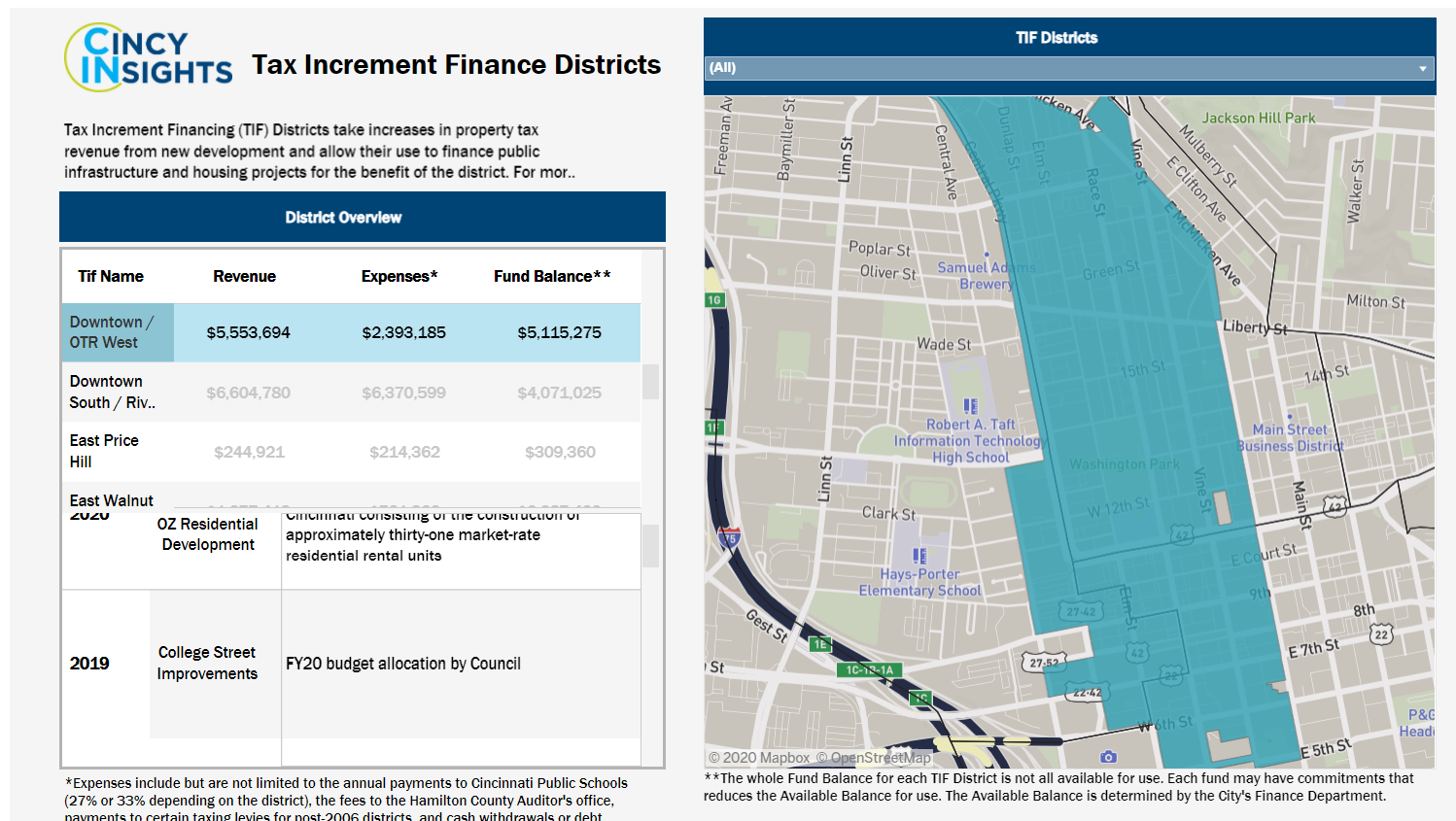Select the Downtown / OTR West row header
The height and width of the screenshot is (821, 1456).
pos(118,332)
